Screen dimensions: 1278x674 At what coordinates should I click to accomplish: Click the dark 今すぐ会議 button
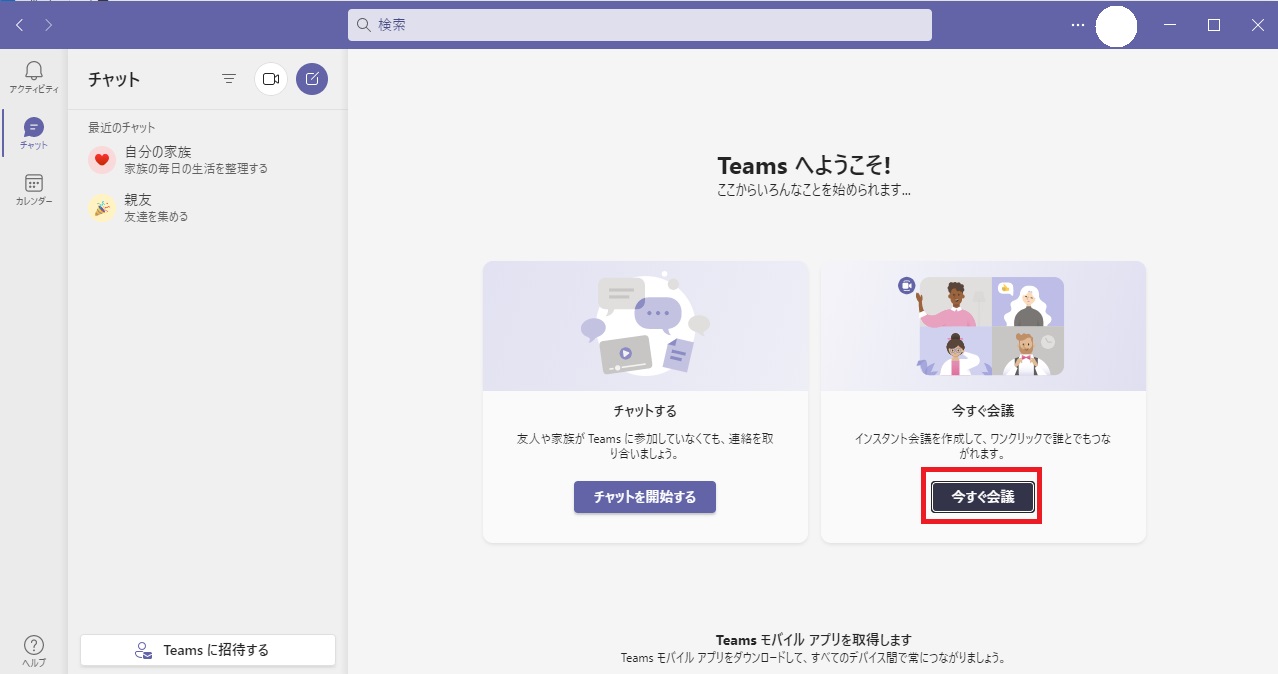[x=982, y=497]
